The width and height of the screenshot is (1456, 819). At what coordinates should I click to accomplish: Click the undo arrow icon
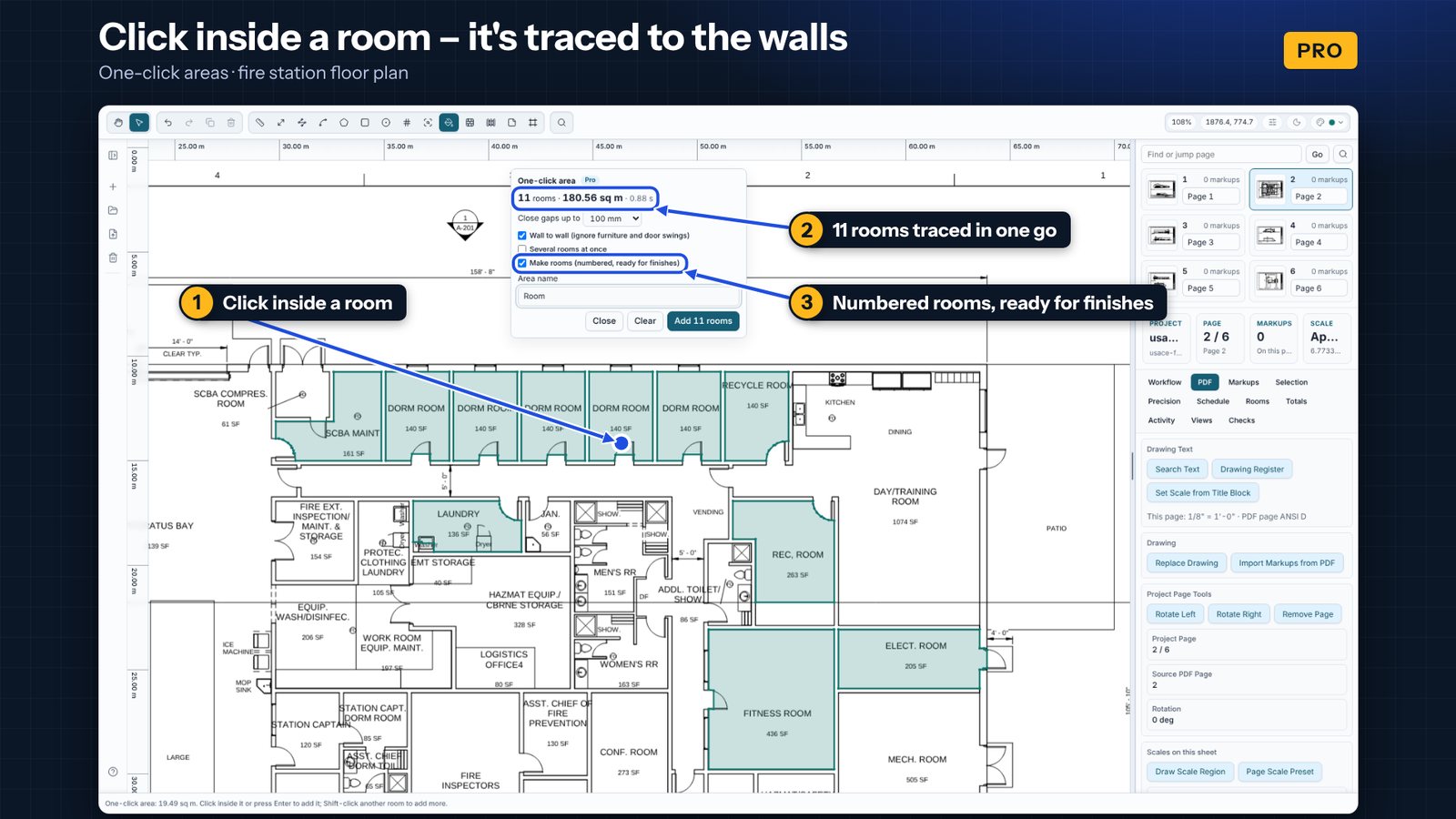coord(168,123)
